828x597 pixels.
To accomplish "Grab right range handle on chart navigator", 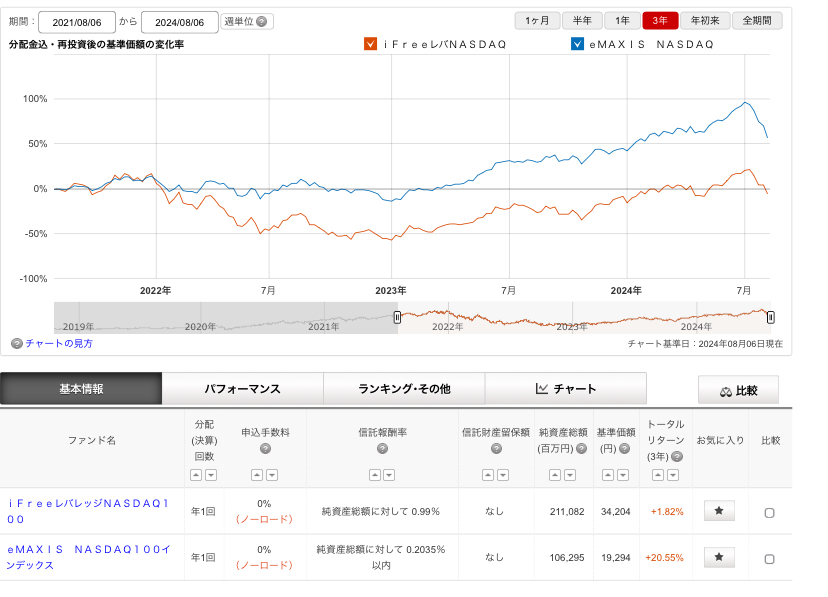I will click(x=770, y=317).
